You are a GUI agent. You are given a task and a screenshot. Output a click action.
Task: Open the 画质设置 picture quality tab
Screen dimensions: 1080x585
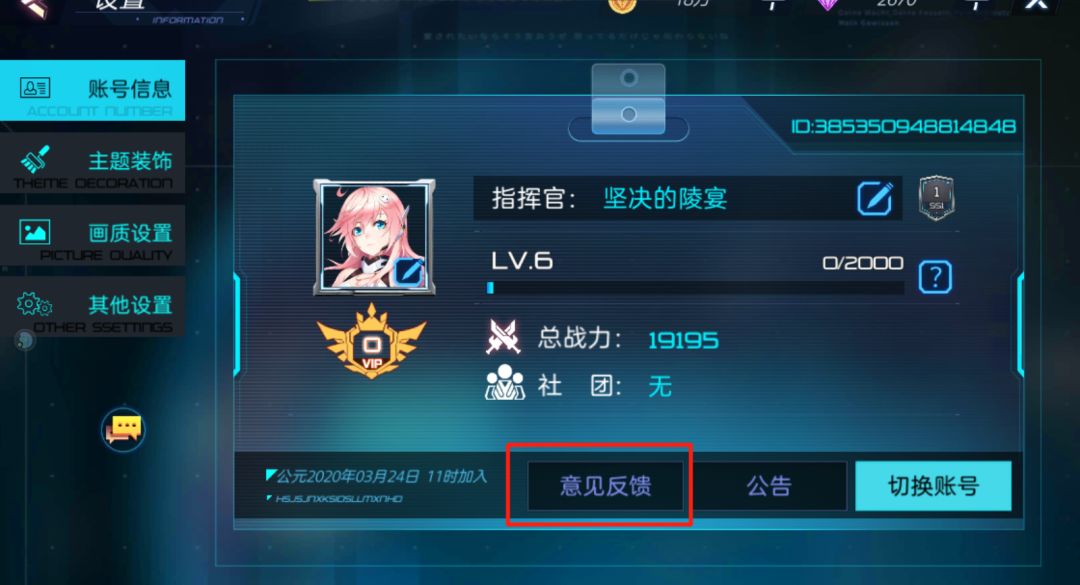pyautogui.click(x=92, y=237)
